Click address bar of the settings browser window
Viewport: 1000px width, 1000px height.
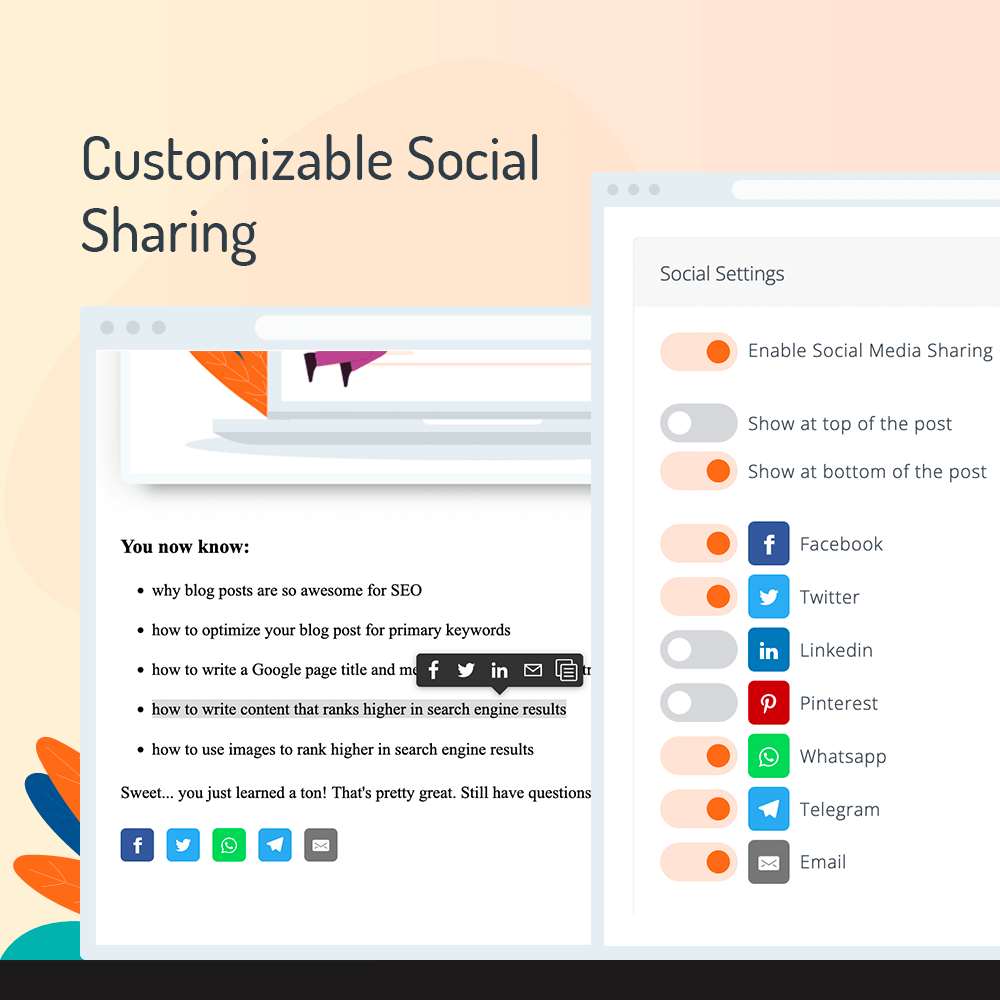(865, 189)
